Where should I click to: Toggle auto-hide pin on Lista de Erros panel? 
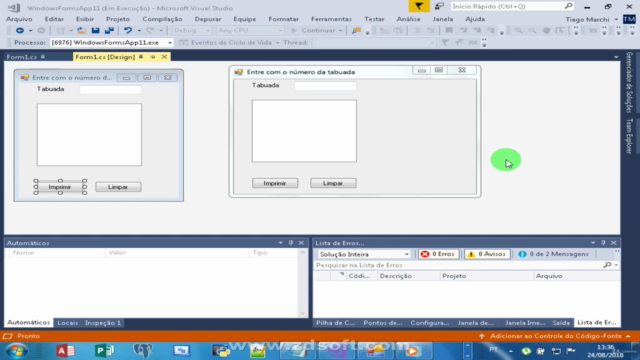[x=603, y=243]
